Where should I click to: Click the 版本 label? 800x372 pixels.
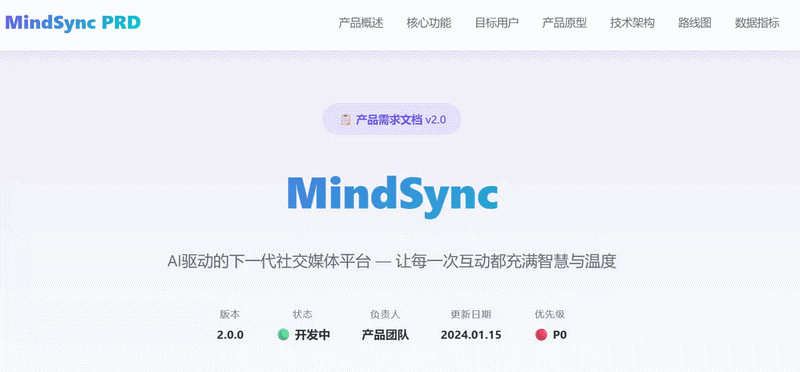pos(230,314)
